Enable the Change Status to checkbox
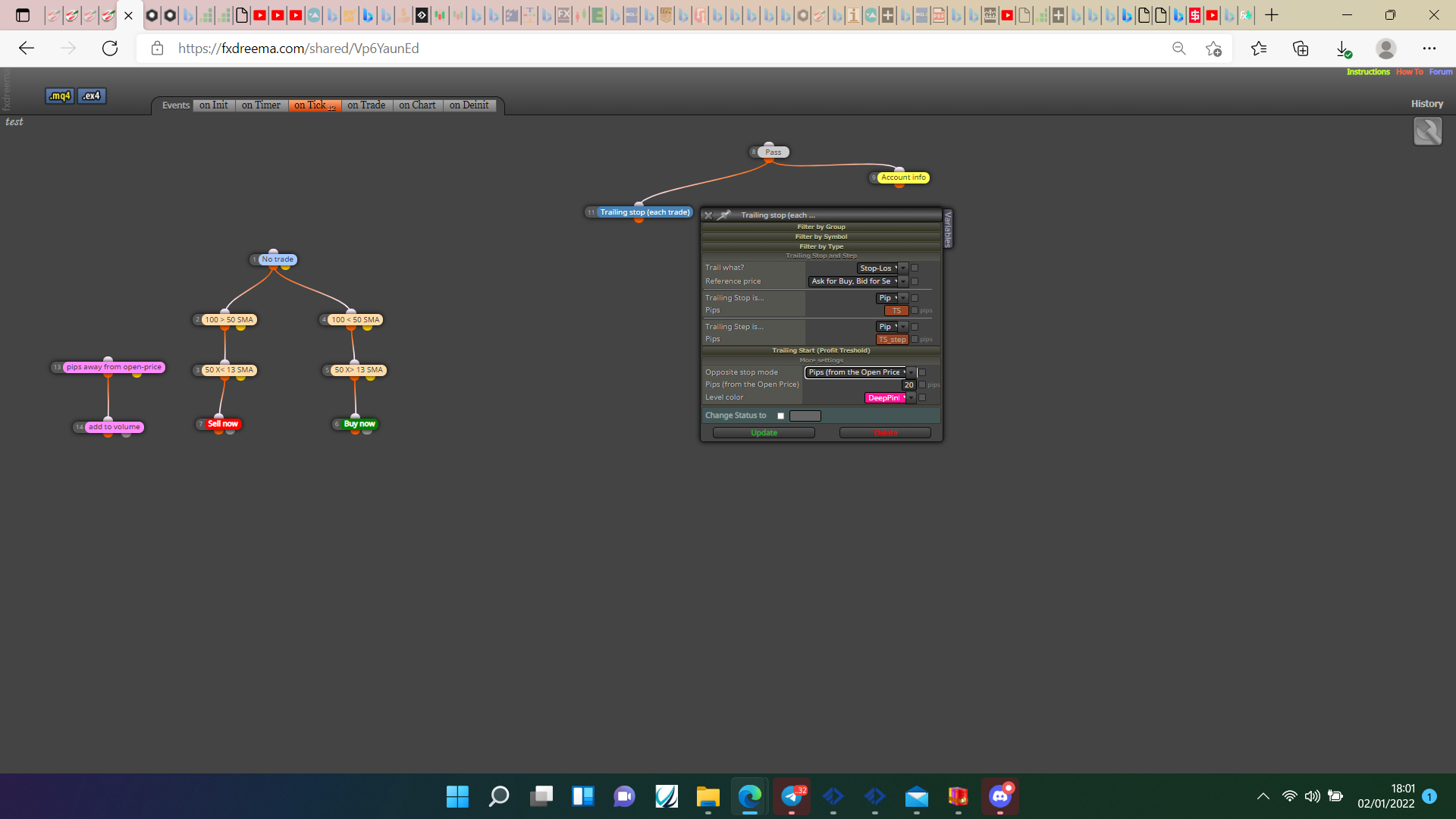This screenshot has height=819, width=1456. coord(780,416)
